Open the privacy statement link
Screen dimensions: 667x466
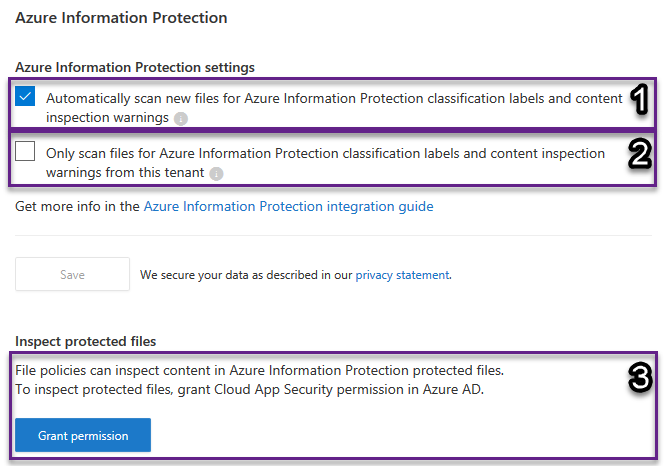point(402,274)
